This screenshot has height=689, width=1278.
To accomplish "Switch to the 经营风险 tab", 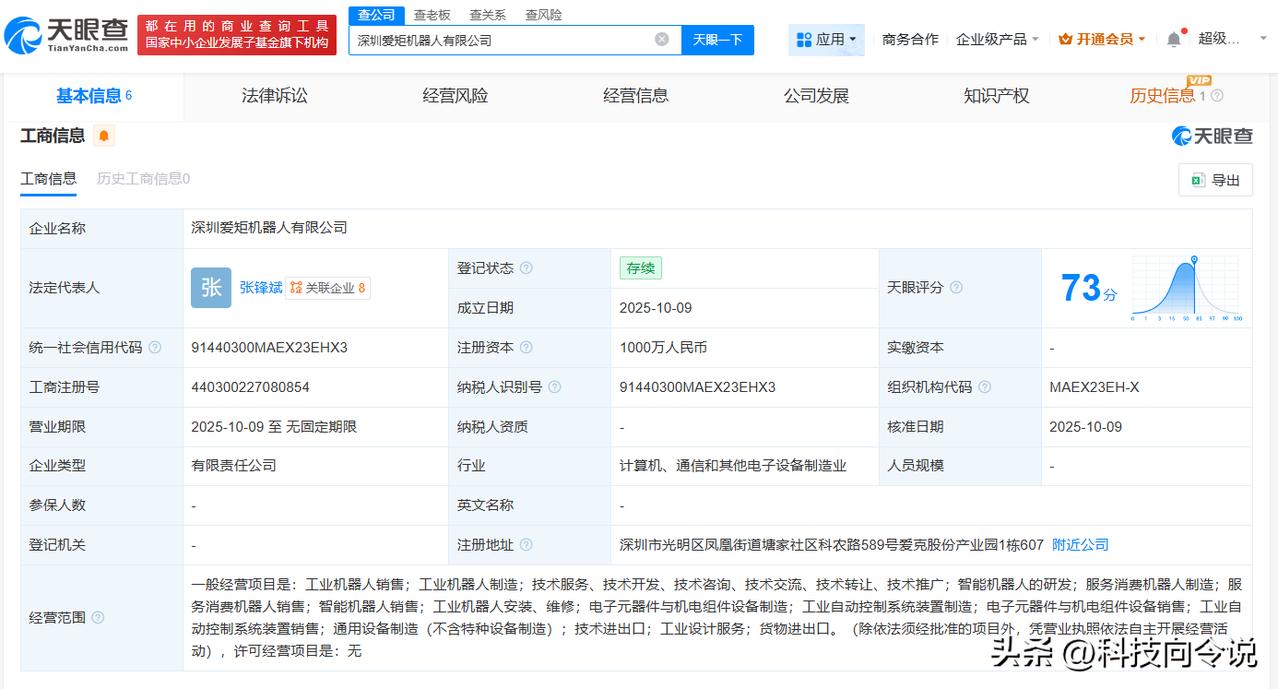I will click(455, 96).
